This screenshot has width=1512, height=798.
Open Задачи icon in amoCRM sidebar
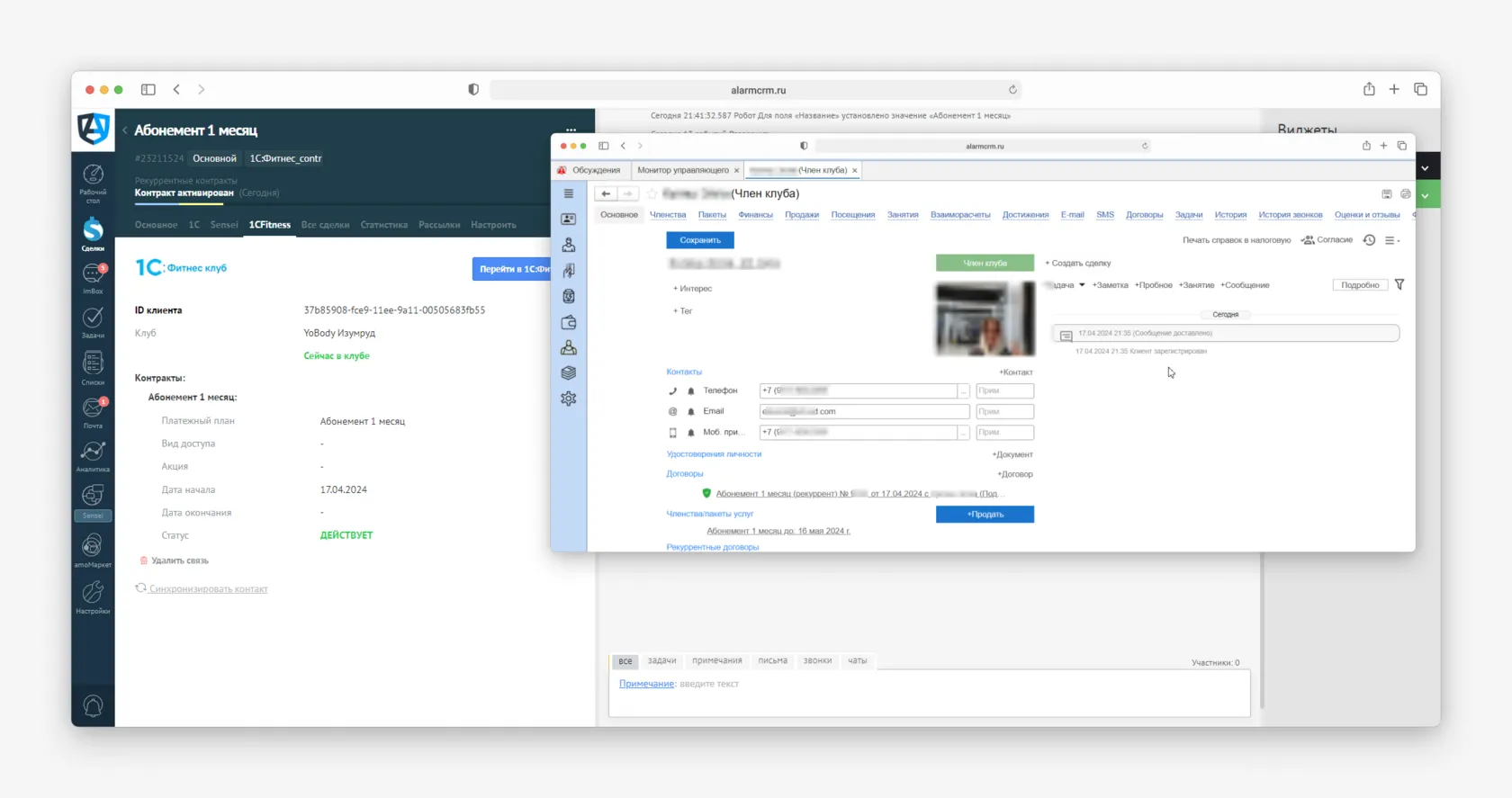point(93,322)
